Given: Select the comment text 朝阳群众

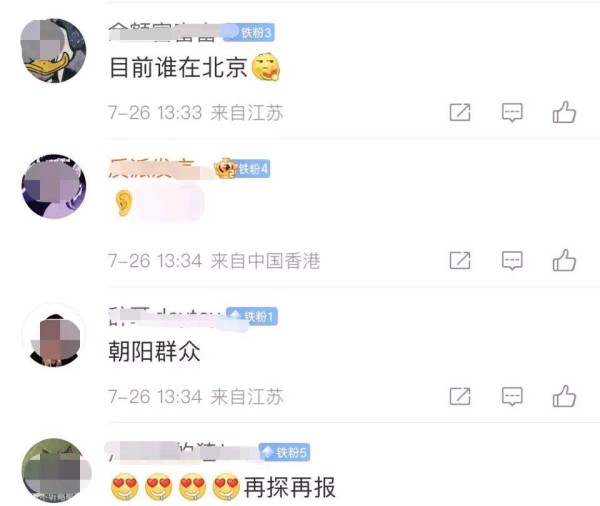Looking at the screenshot, I should coord(154,351).
